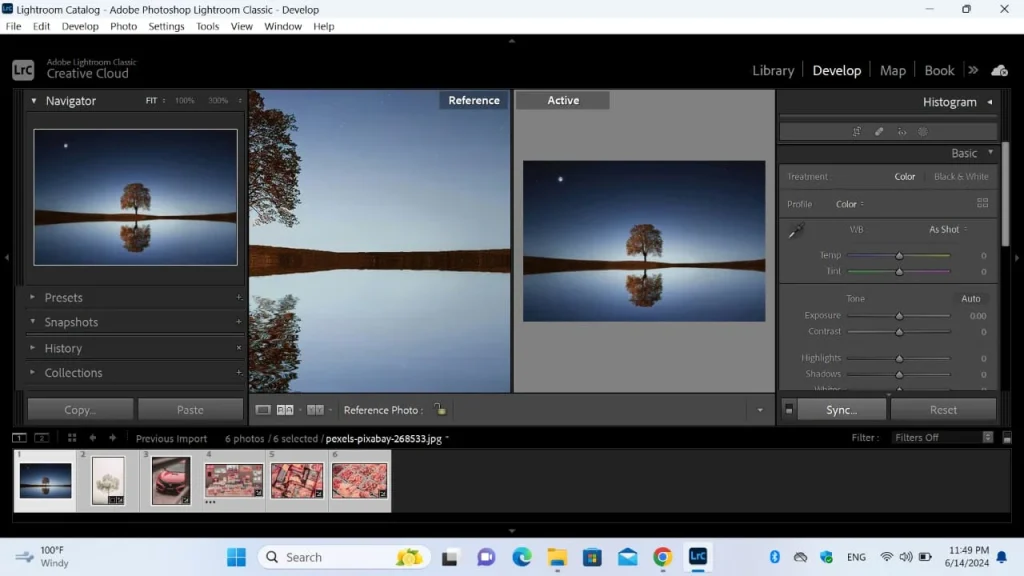This screenshot has width=1024, height=576.
Task: Select the Crop Overlay tool
Action: tap(857, 132)
